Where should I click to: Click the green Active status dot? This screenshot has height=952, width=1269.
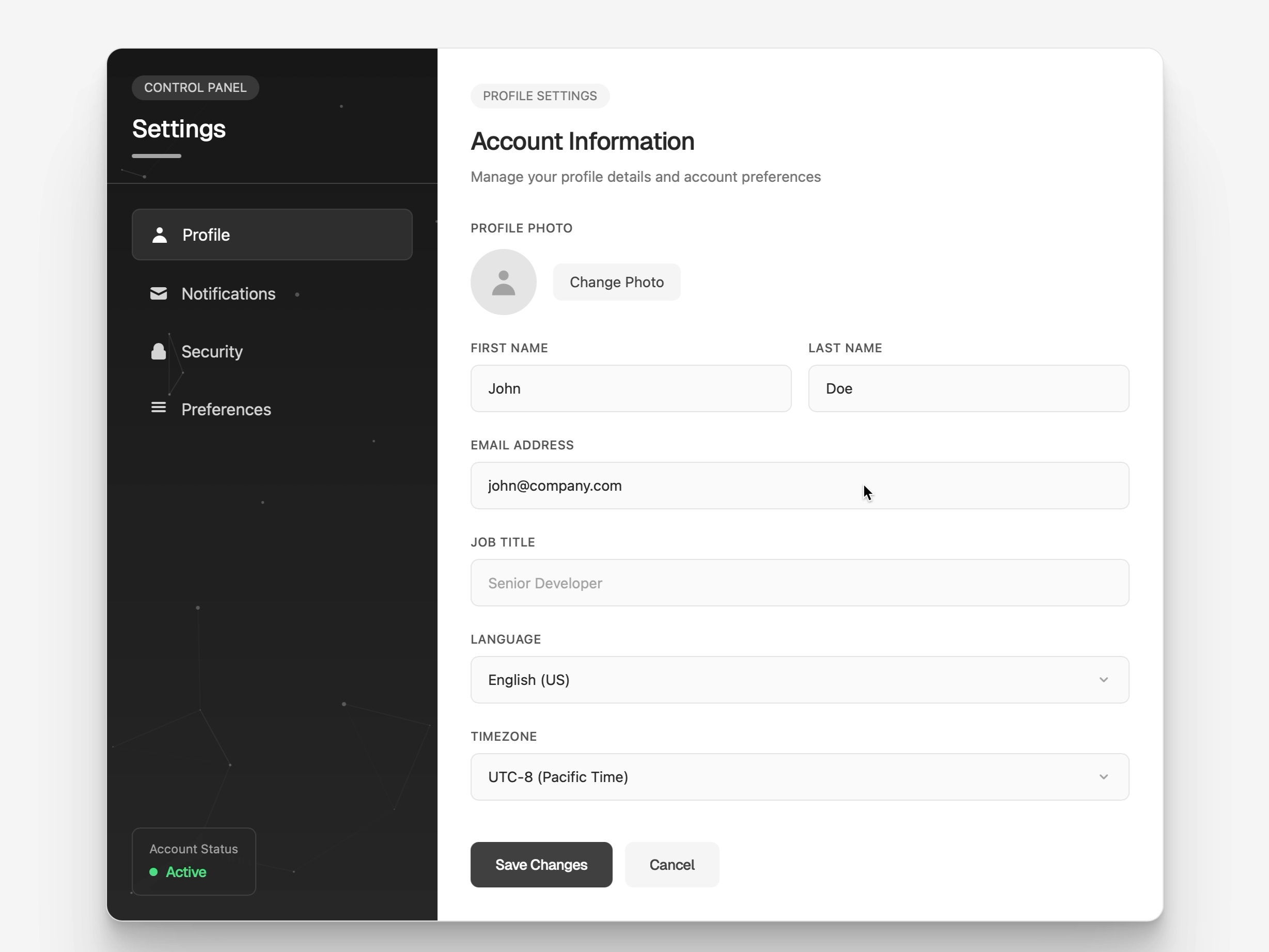tap(153, 872)
